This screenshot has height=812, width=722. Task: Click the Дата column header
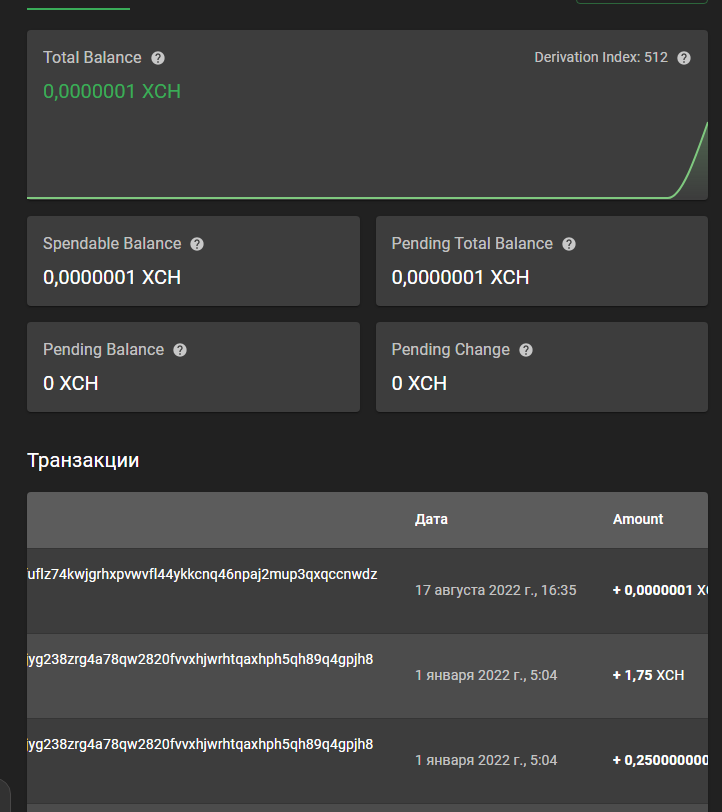(x=431, y=519)
